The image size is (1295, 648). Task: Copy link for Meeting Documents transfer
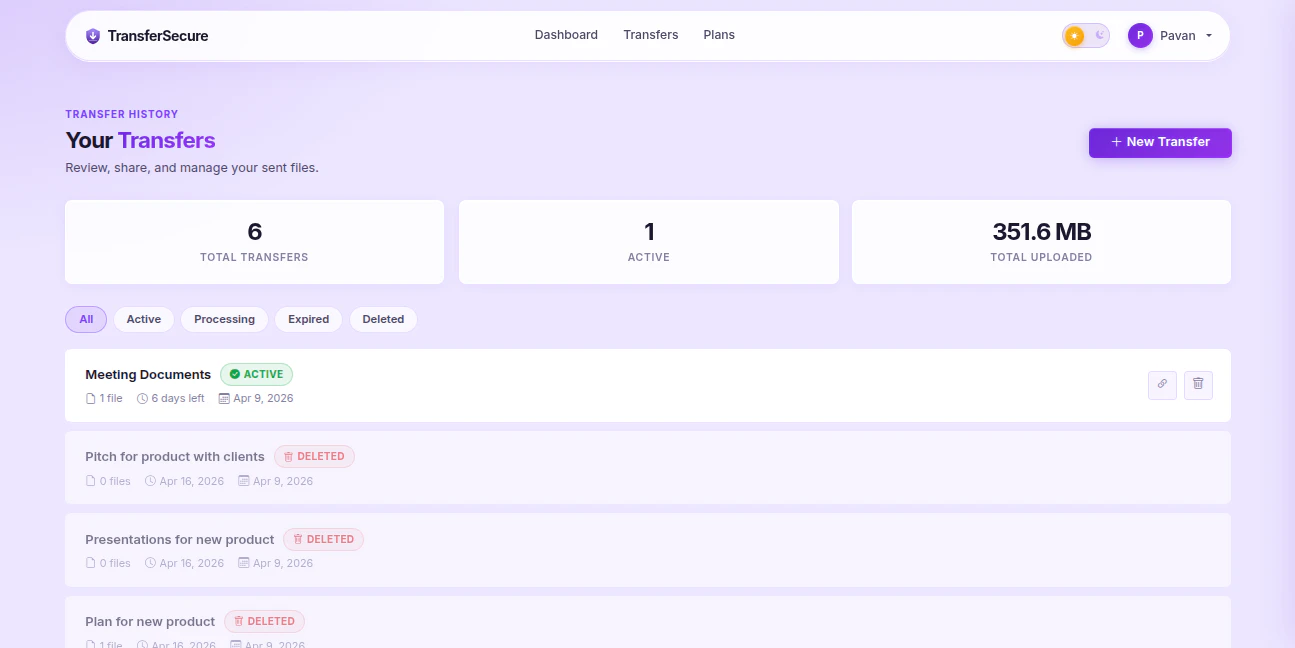click(x=1162, y=385)
